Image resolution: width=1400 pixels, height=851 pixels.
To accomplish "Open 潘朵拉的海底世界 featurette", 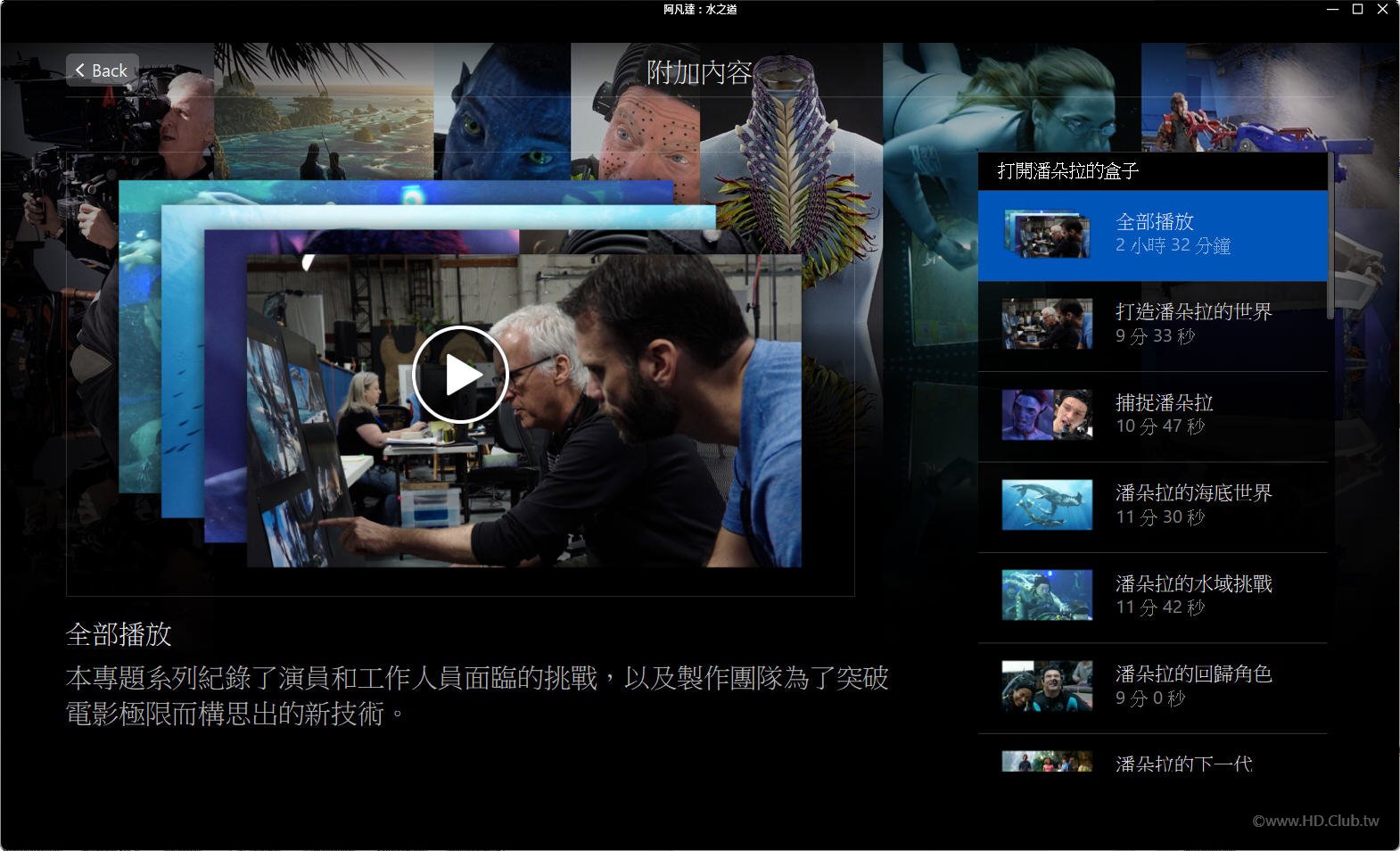I will [x=1152, y=507].
